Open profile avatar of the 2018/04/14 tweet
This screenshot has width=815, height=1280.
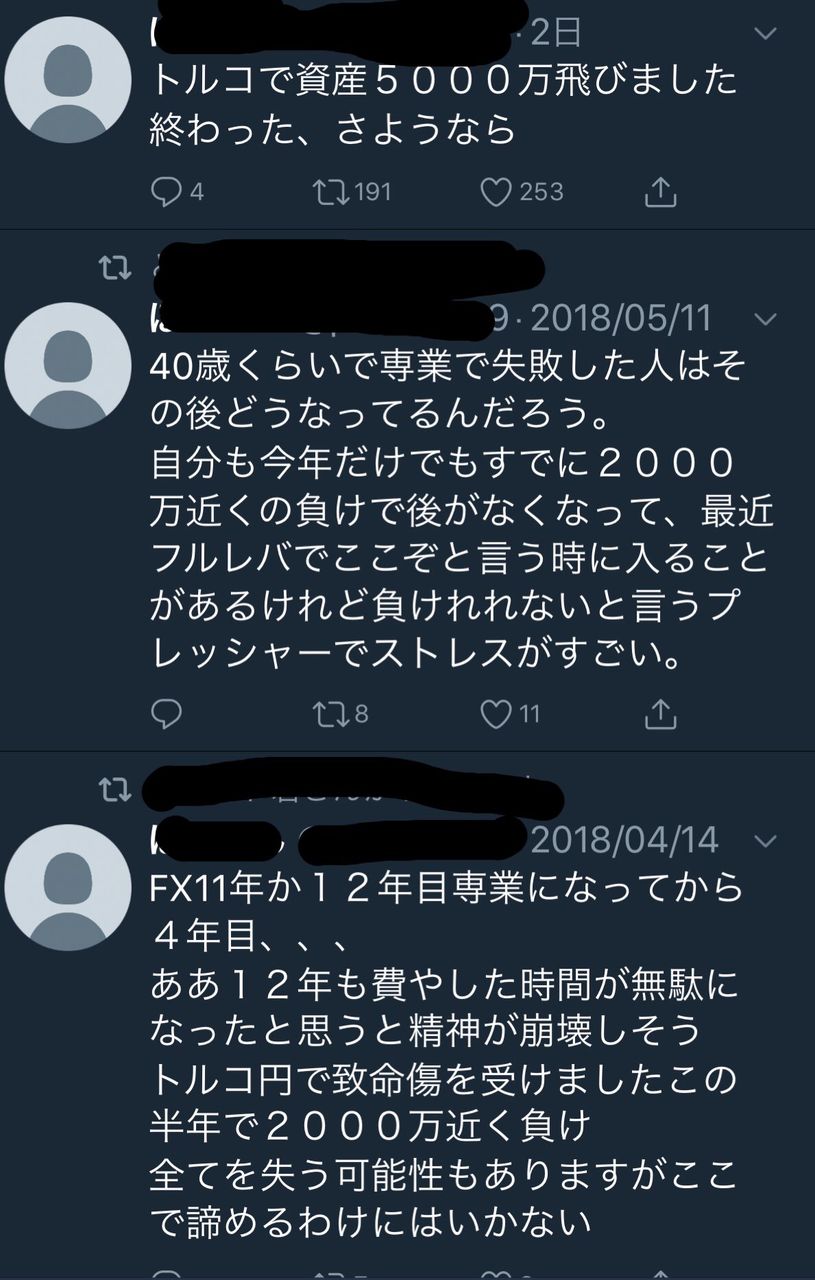[69, 886]
